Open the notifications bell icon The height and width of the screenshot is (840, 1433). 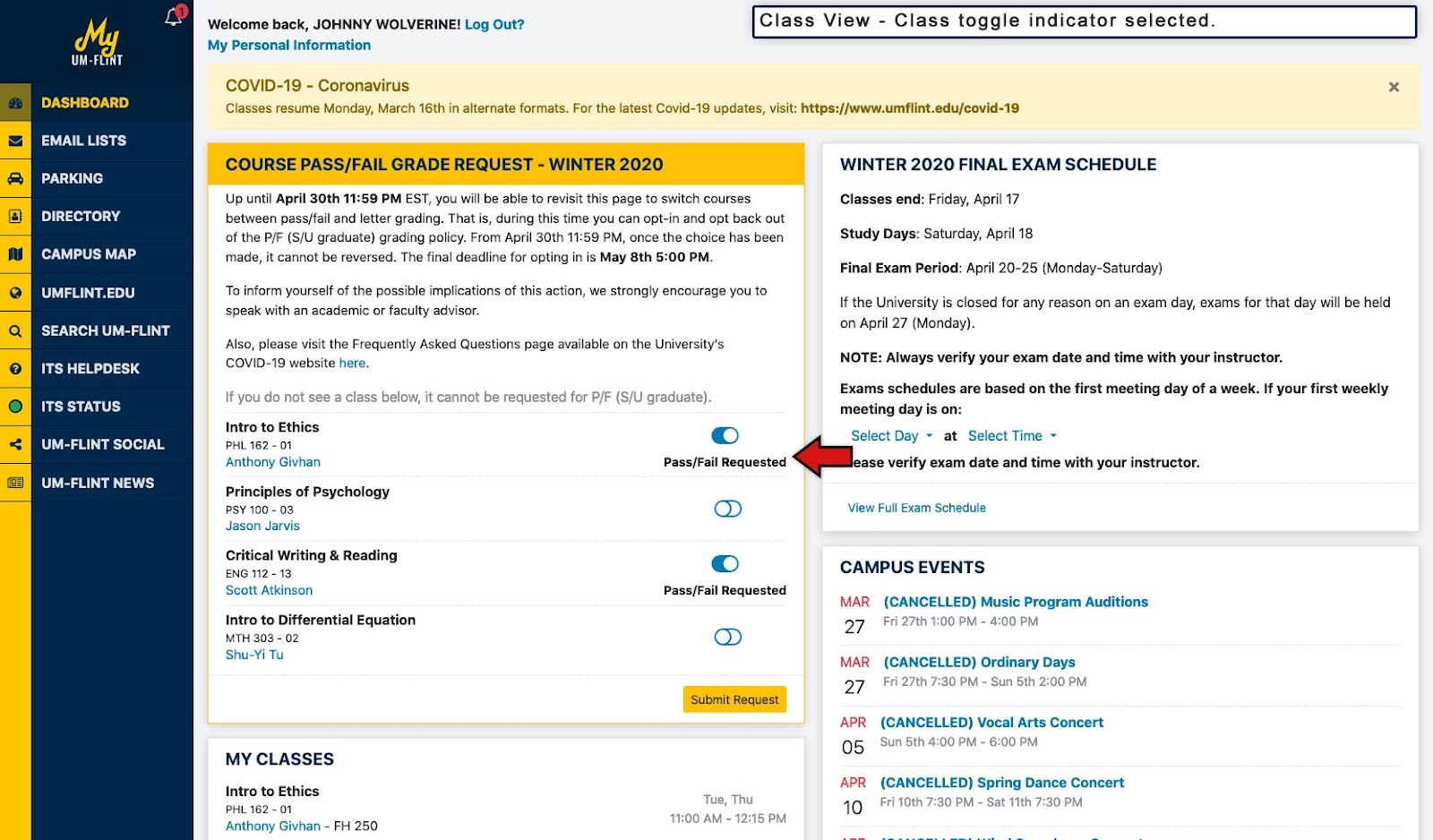tap(174, 17)
